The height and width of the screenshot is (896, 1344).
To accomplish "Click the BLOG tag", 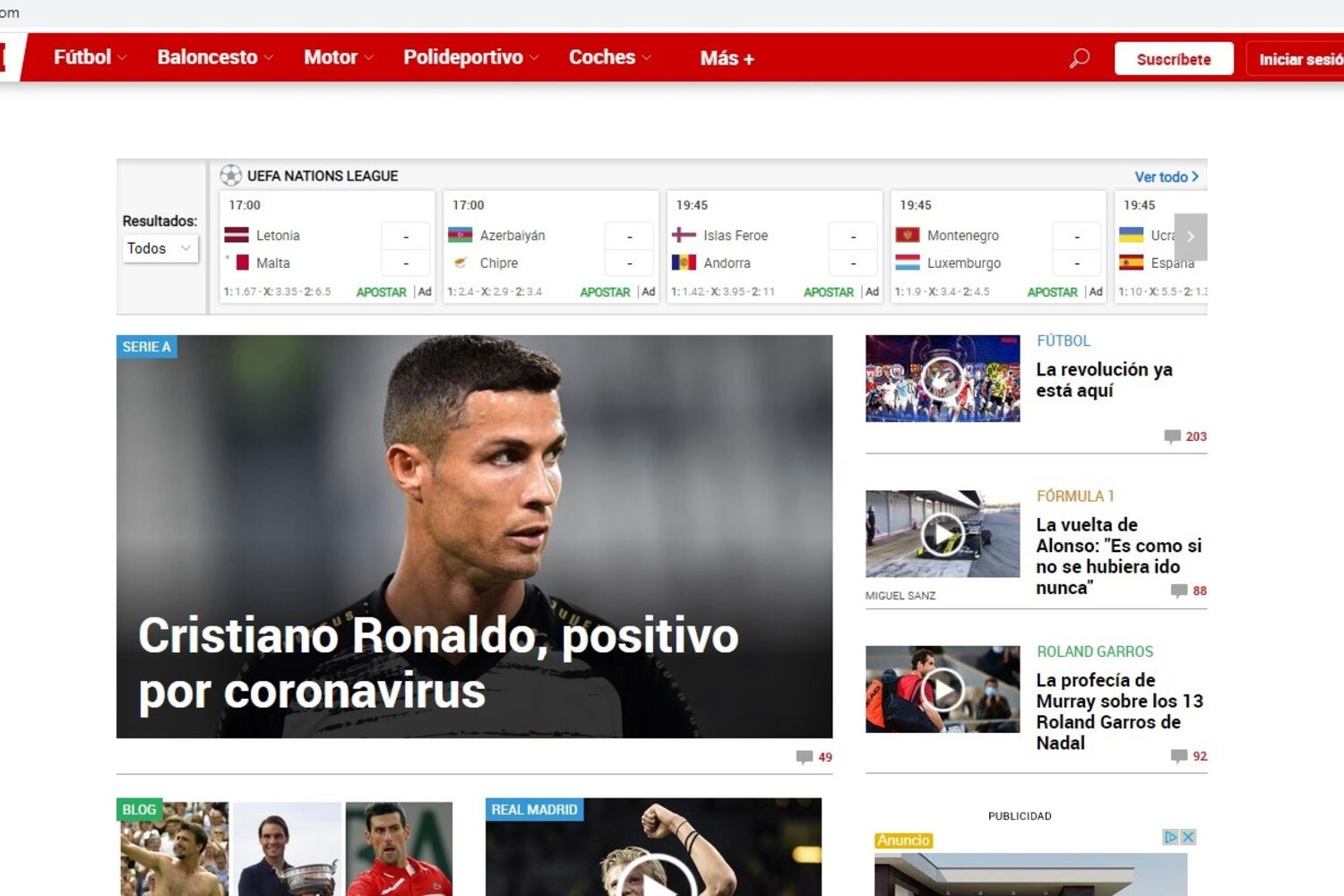I will coord(139,809).
